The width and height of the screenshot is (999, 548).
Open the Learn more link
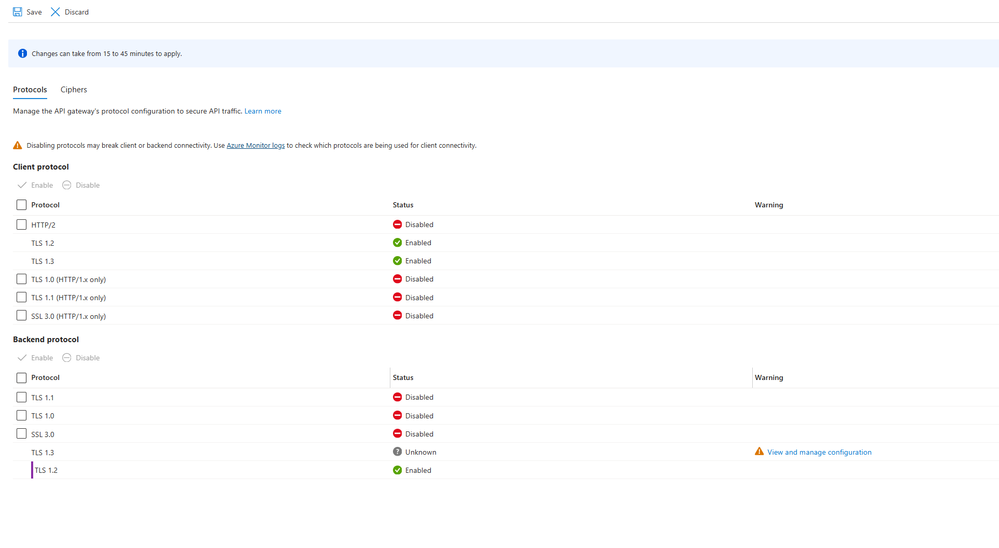point(262,111)
